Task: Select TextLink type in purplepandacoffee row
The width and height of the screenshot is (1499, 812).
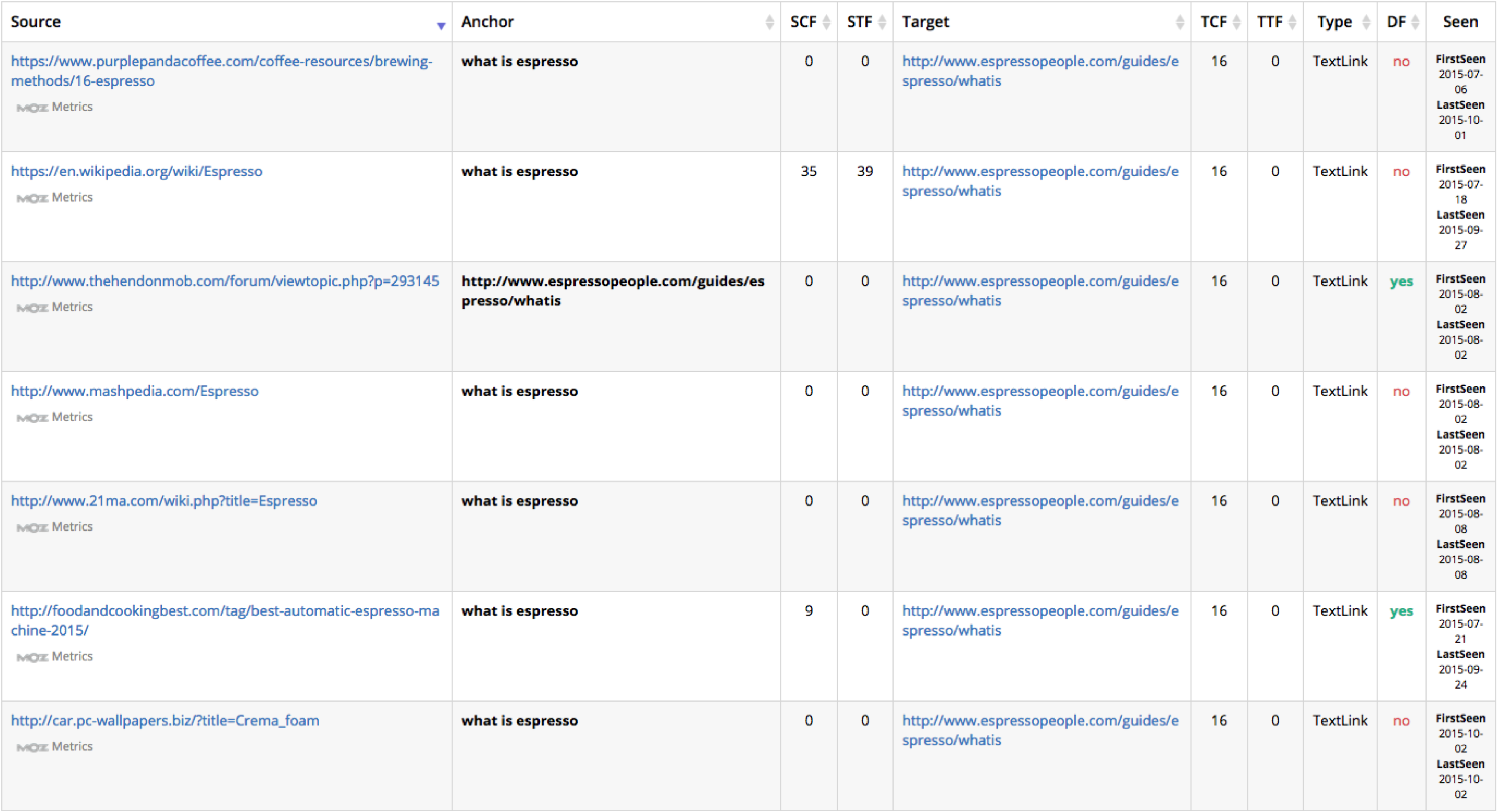Action: (1340, 62)
